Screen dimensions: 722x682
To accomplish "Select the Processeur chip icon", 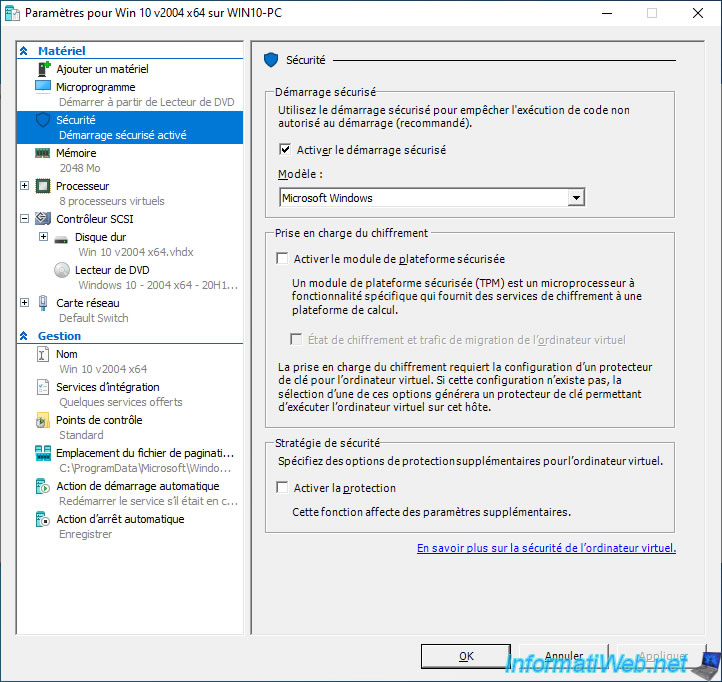I will [43, 186].
